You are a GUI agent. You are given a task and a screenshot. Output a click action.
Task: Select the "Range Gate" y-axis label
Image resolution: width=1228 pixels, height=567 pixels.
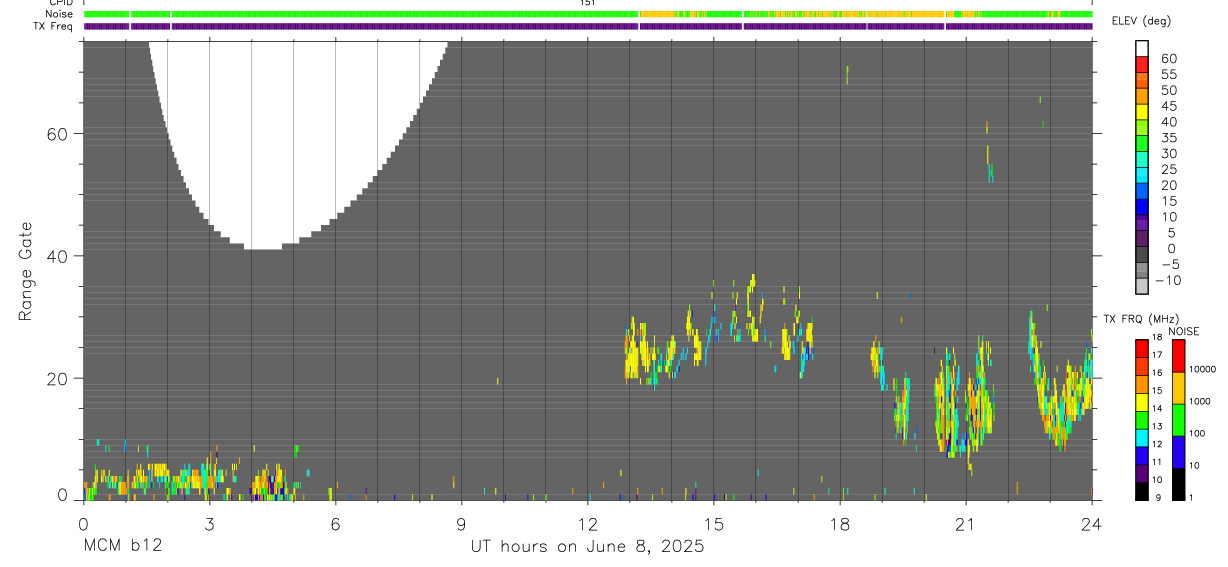[26, 271]
